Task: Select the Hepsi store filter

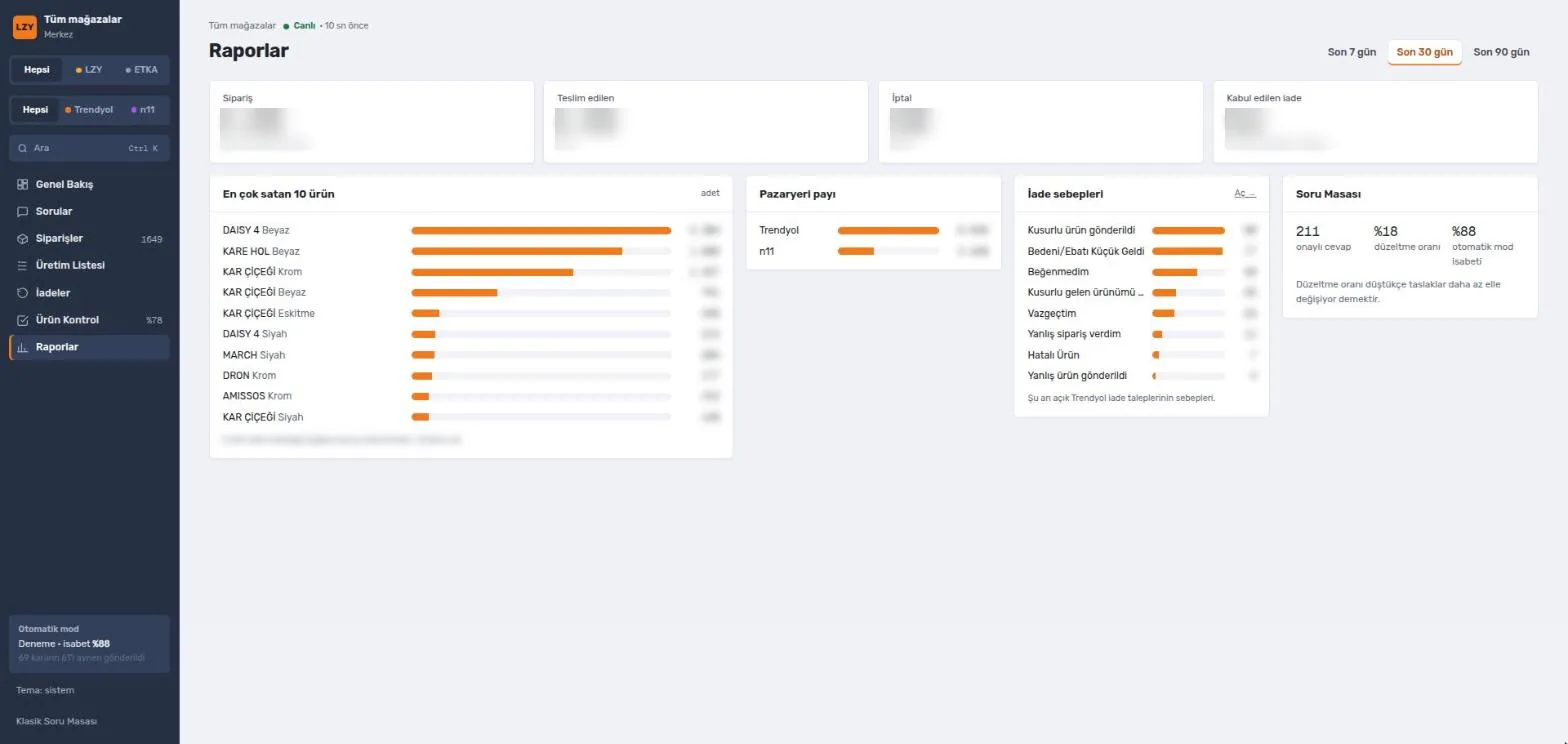Action: [x=37, y=70]
